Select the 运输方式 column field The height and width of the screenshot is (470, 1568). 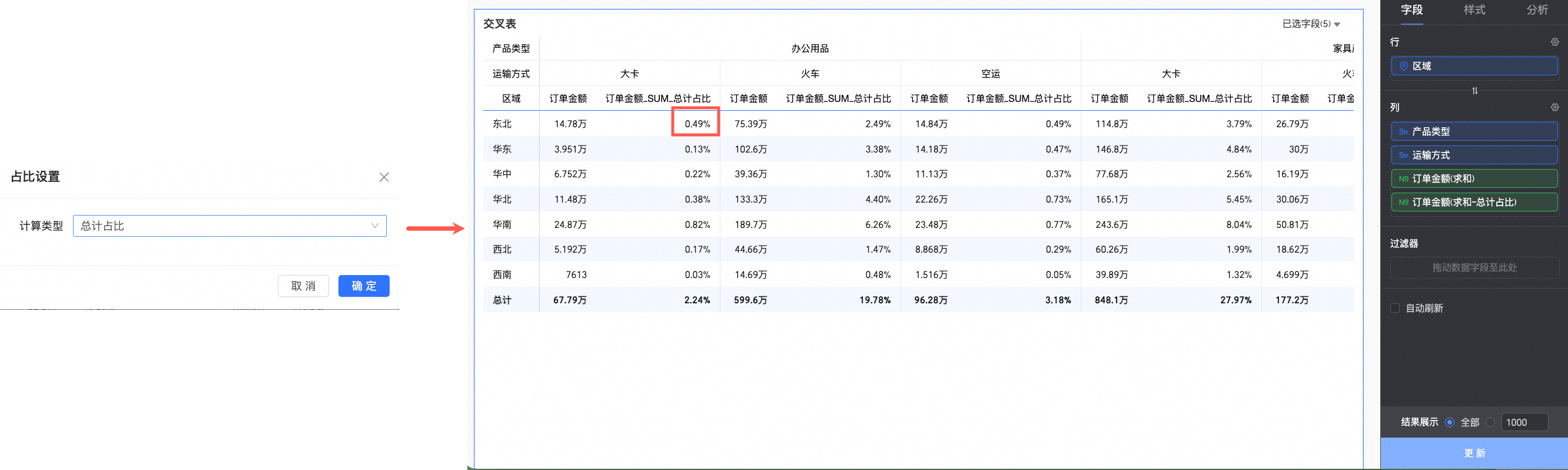(x=1474, y=155)
